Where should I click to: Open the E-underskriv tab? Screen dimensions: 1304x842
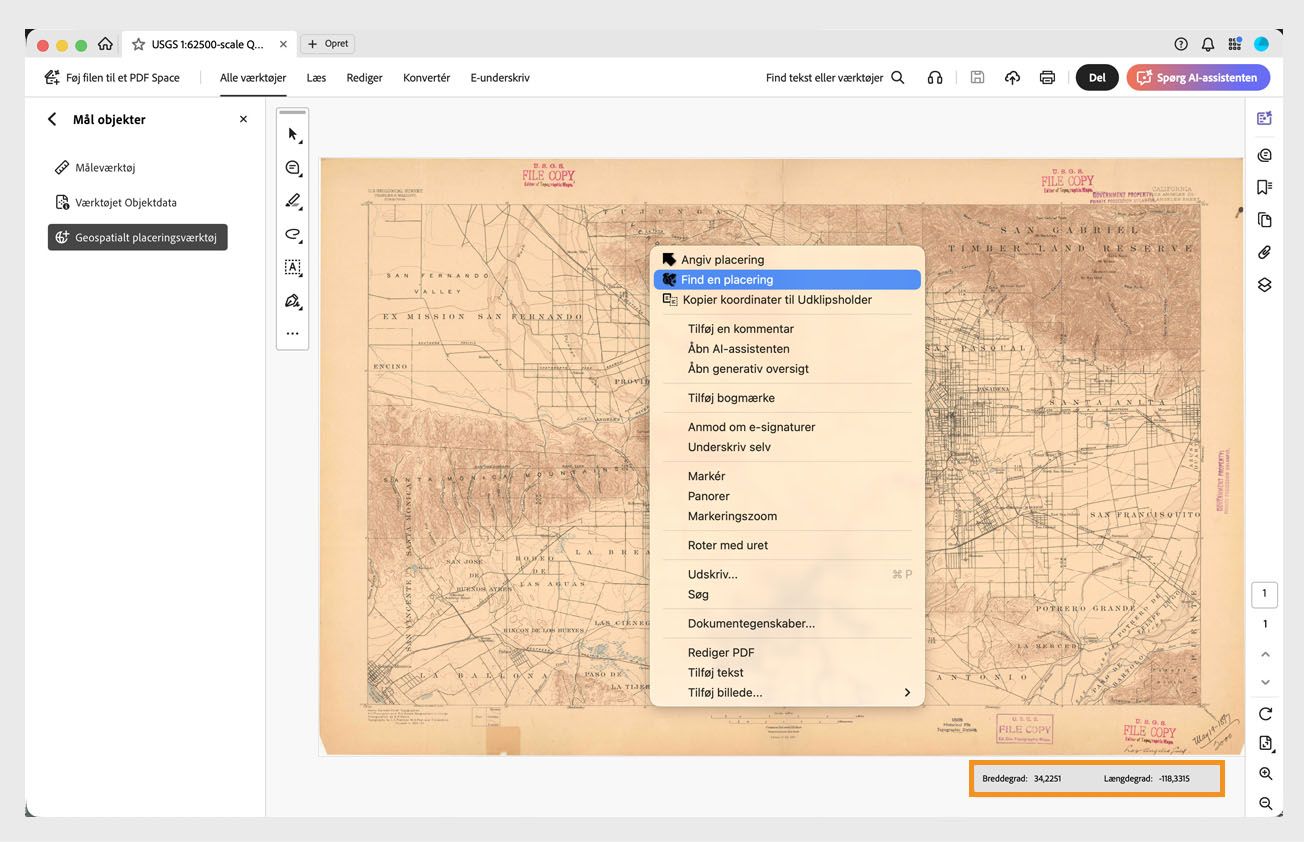[500, 77]
